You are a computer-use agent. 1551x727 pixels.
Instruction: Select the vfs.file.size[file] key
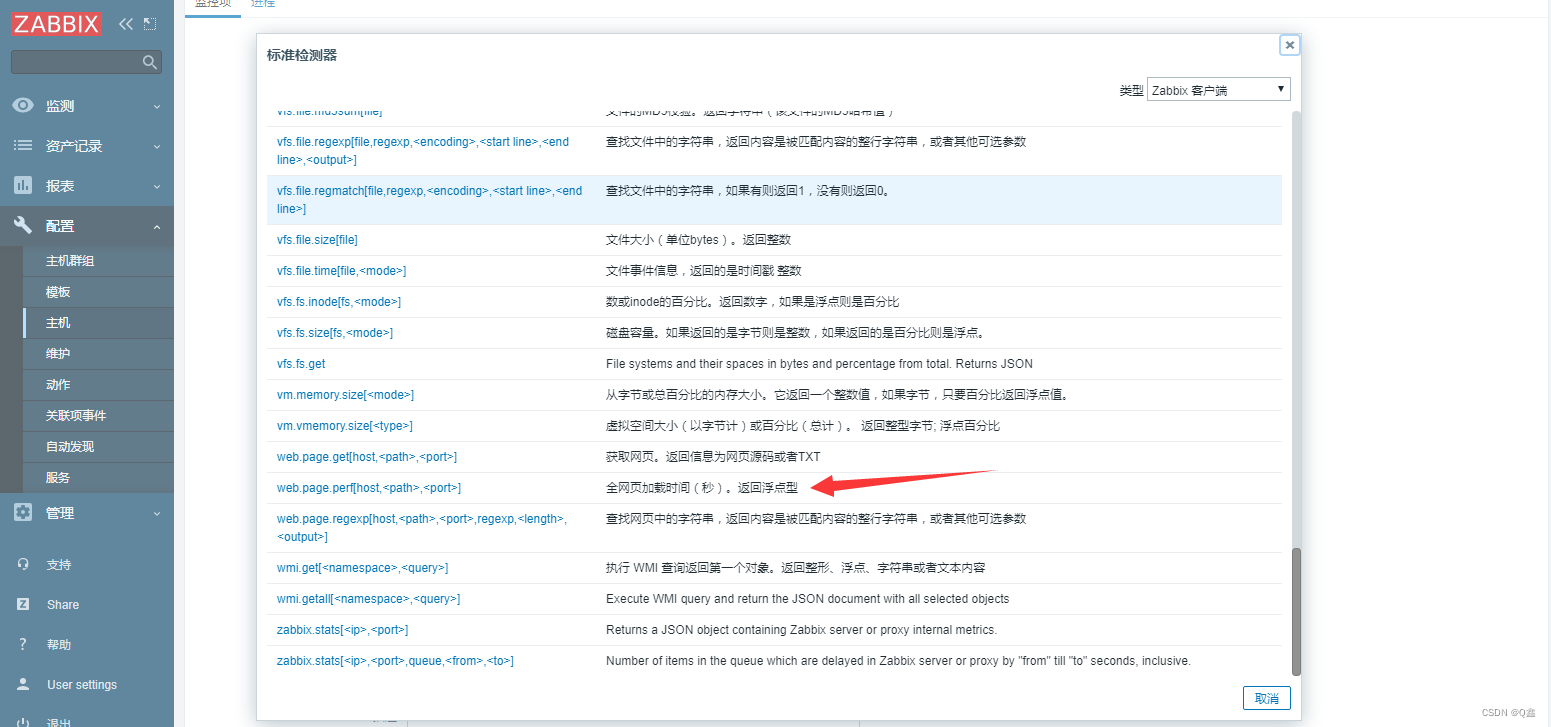click(x=317, y=240)
